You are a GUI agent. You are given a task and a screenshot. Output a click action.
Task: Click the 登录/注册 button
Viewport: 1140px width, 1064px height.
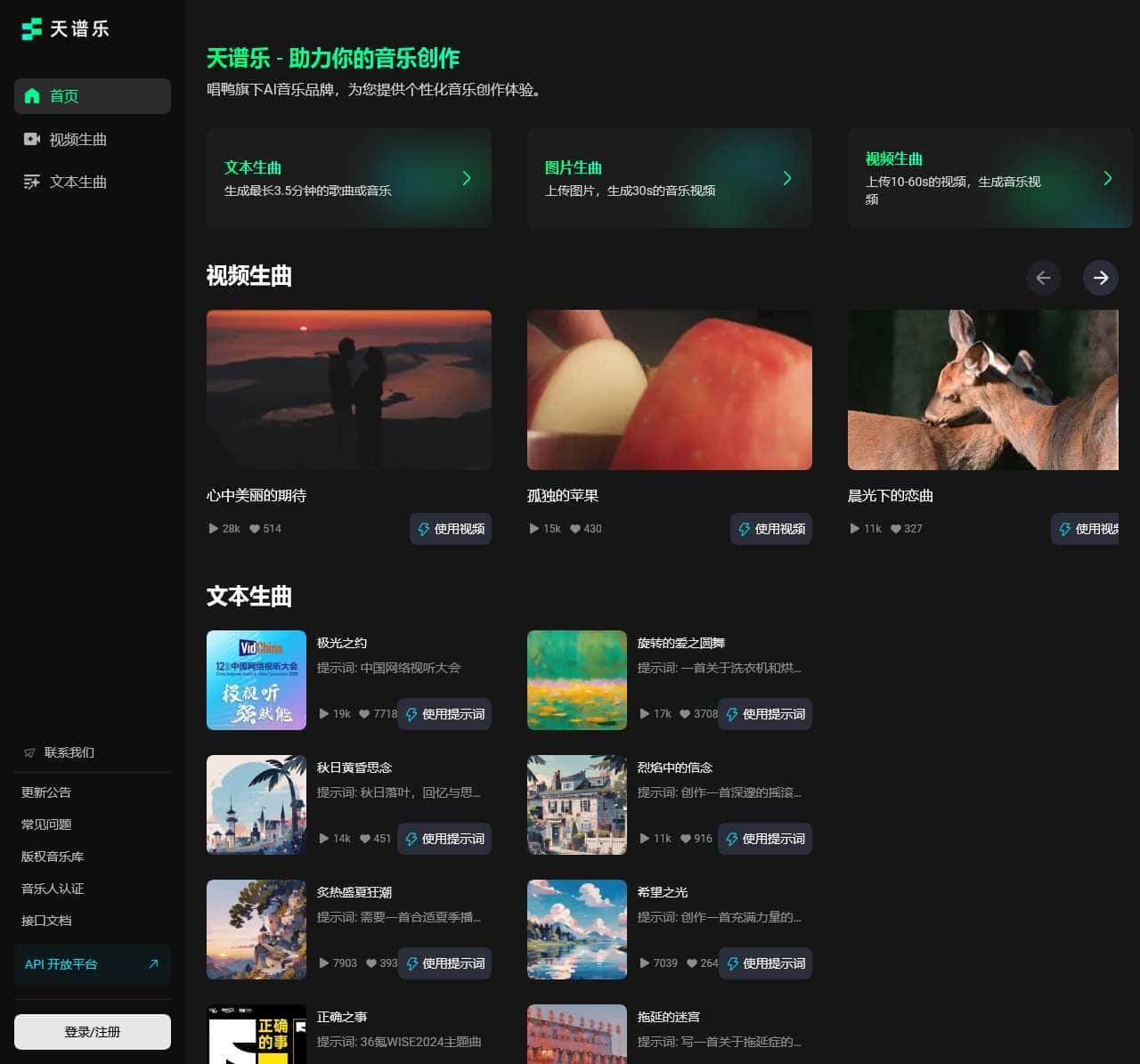coord(92,1032)
